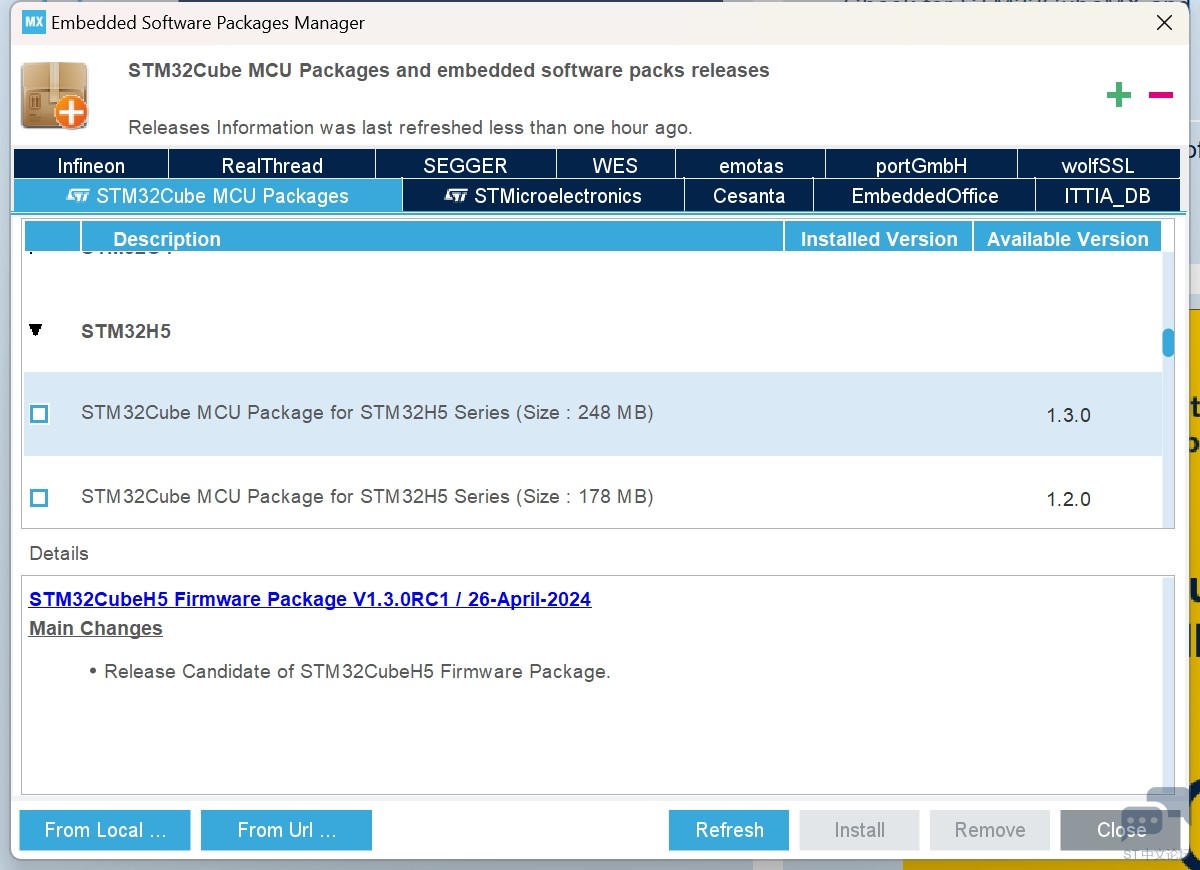
Task: Click the From Local button
Action: 105,830
